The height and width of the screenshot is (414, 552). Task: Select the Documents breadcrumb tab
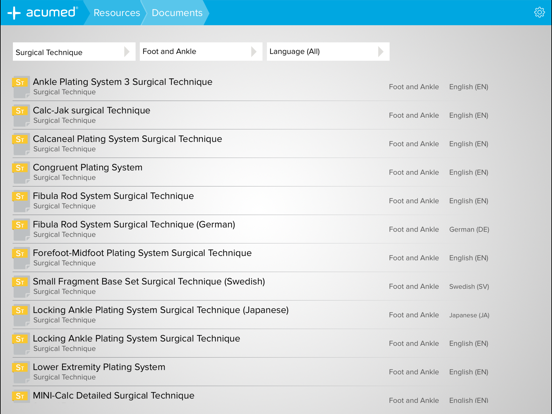pyautogui.click(x=177, y=13)
